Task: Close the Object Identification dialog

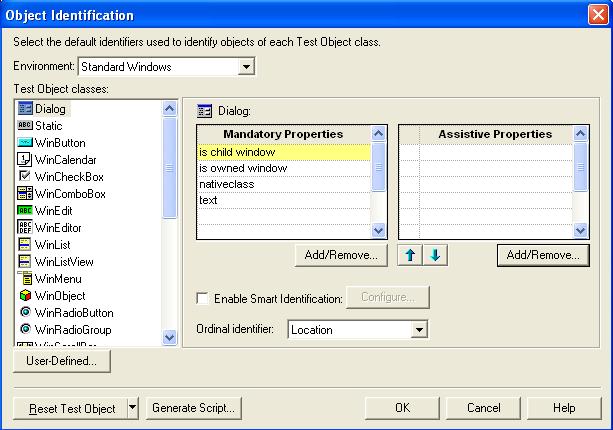Action: pos(598,15)
